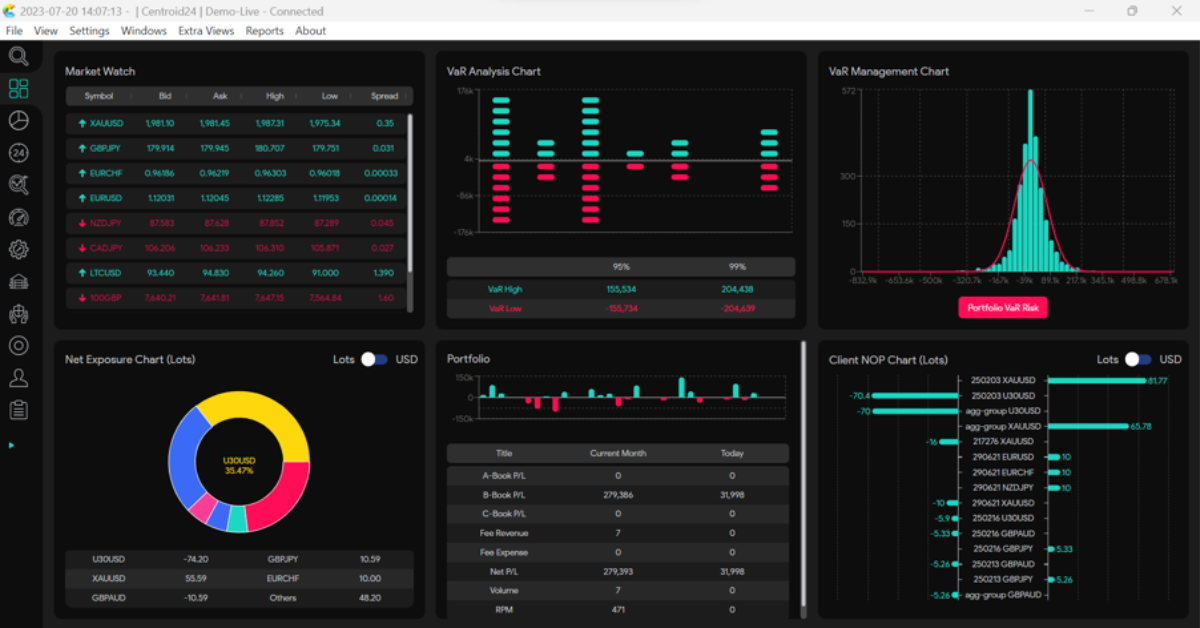1200x628 pixels.
Task: Select the dashboard grid icon in sidebar
Action: 18,89
